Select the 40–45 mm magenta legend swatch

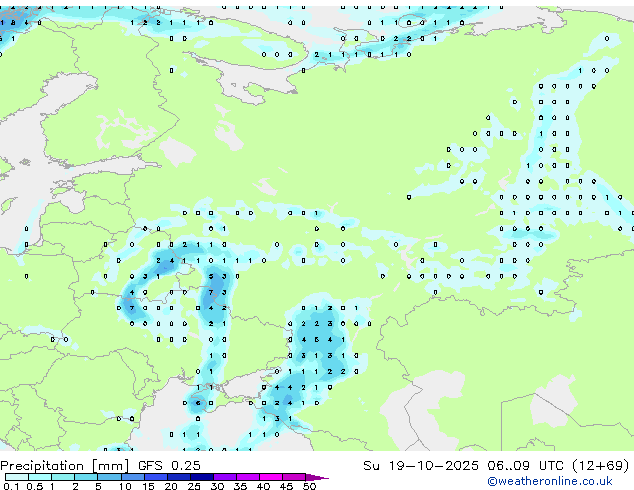pos(271,477)
